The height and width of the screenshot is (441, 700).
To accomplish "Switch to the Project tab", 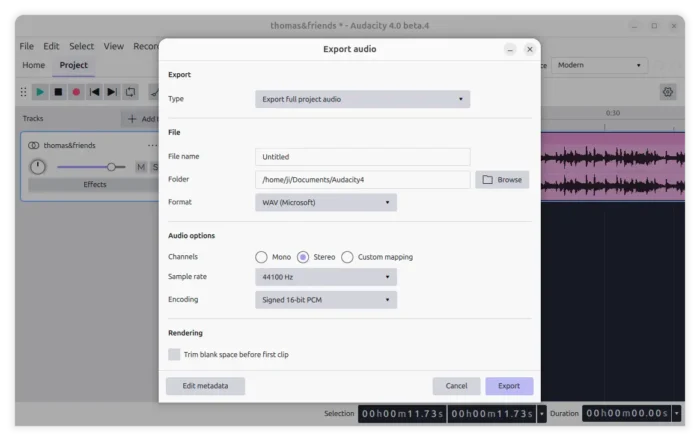I will (x=74, y=65).
